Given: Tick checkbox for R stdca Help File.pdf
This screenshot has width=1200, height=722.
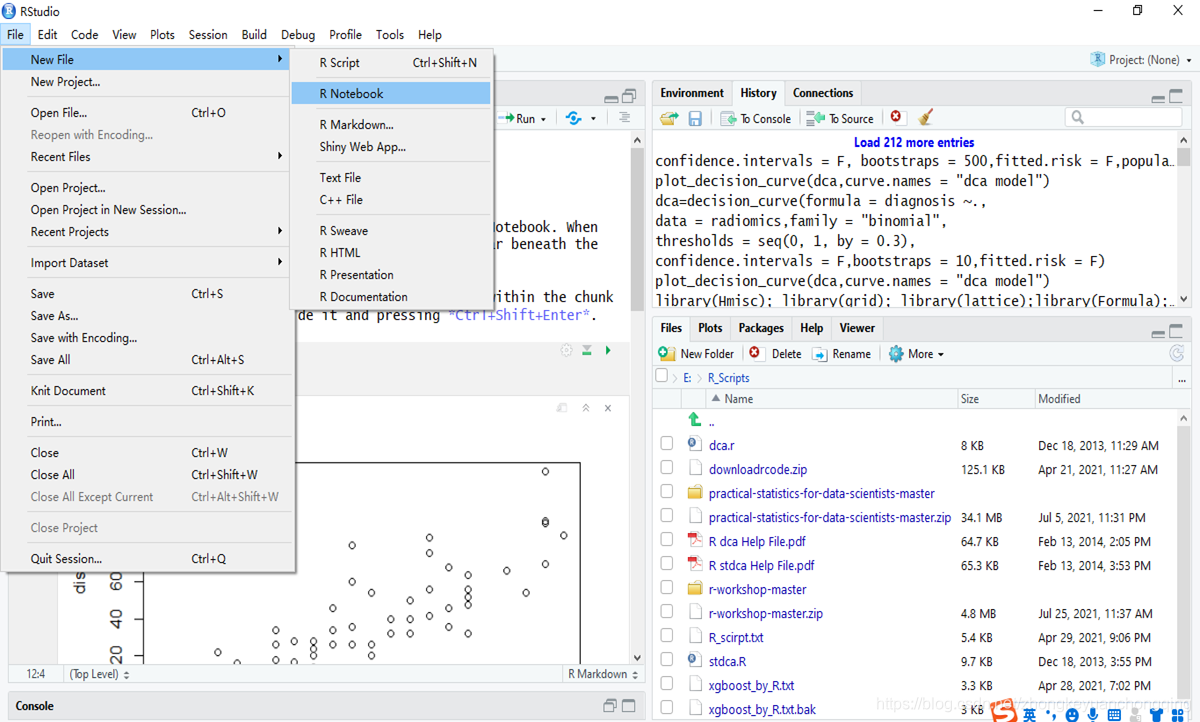Looking at the screenshot, I should 667,563.
